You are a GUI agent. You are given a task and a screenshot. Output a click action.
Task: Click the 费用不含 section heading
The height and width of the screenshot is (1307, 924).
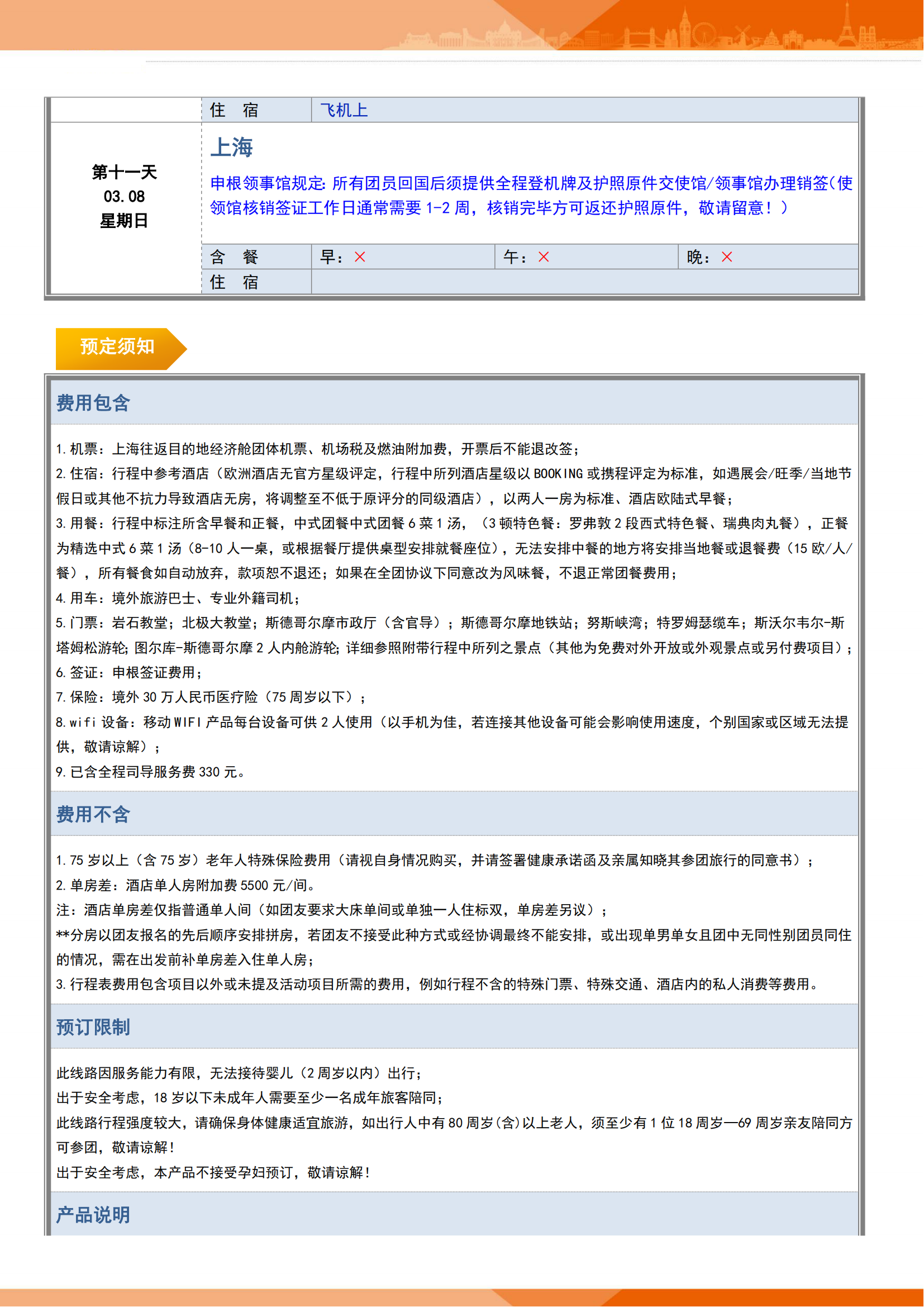pyautogui.click(x=93, y=814)
